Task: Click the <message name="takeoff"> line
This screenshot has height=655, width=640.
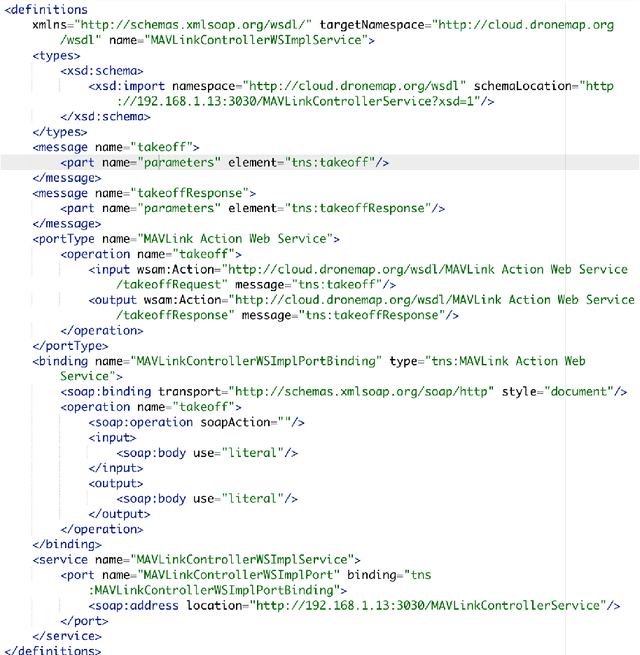Action: point(116,147)
